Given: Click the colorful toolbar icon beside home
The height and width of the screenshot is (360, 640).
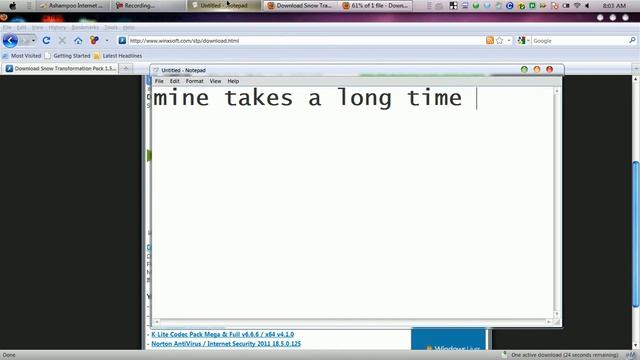Looking at the screenshot, I should pos(94,40).
